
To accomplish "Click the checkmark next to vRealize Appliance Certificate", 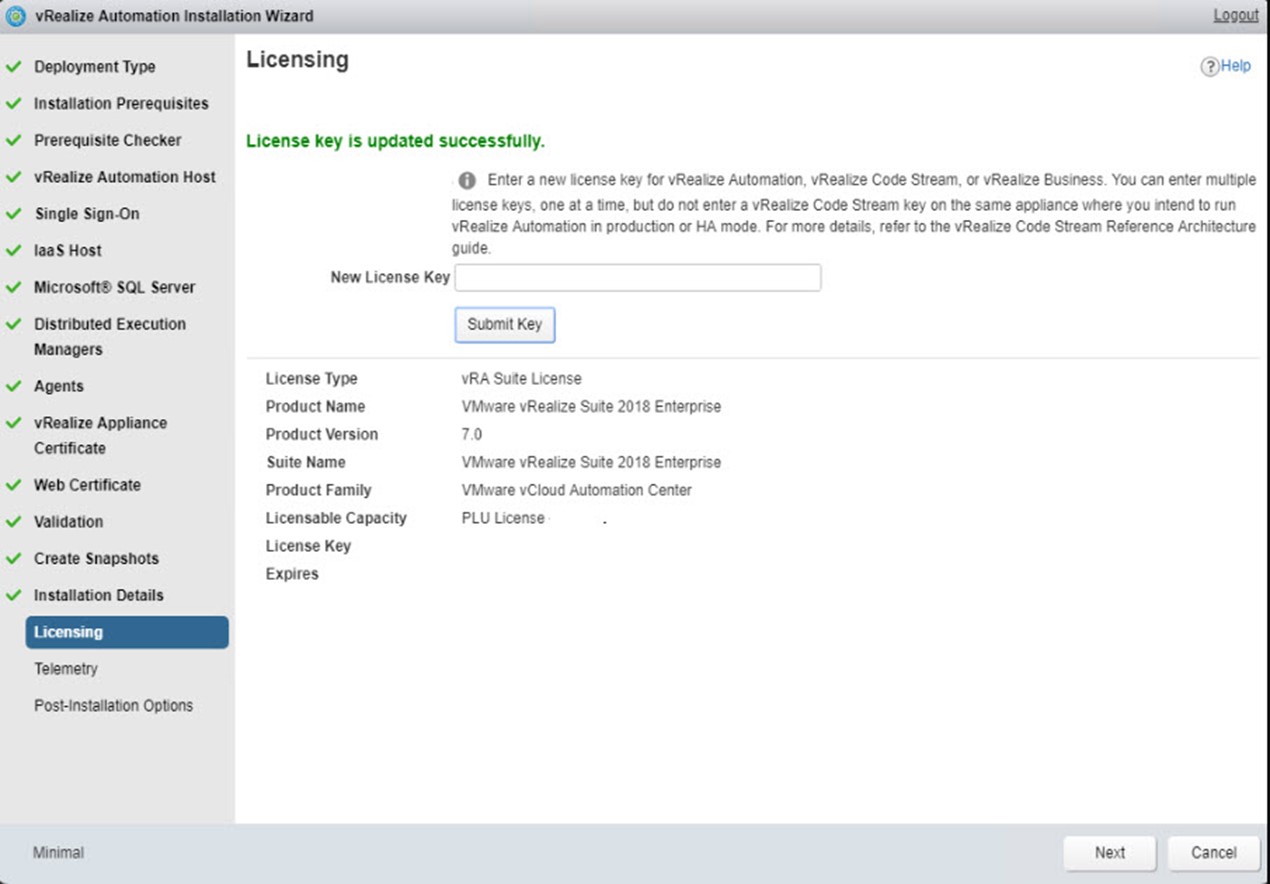I will pos(13,423).
